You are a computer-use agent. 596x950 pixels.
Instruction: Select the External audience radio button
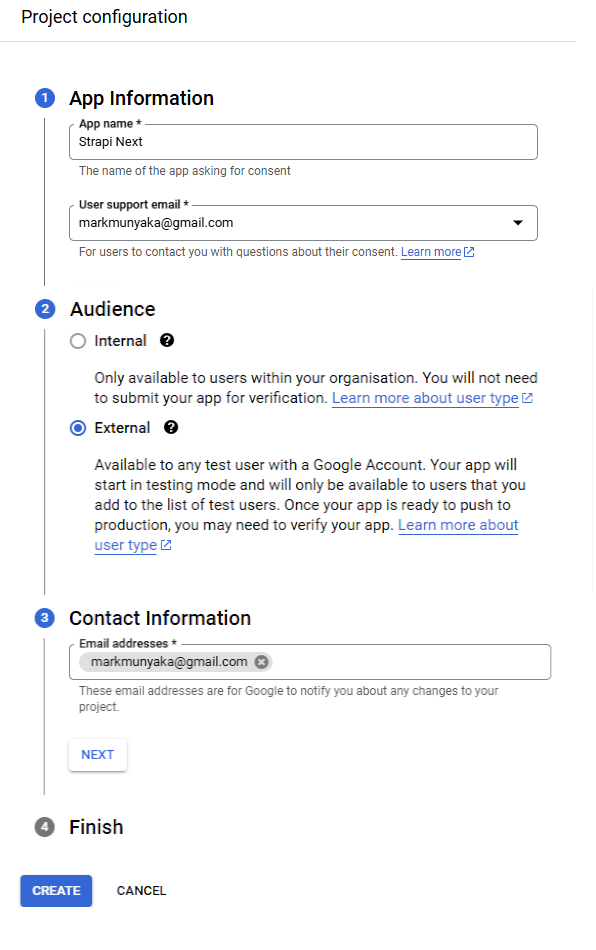coord(78,428)
